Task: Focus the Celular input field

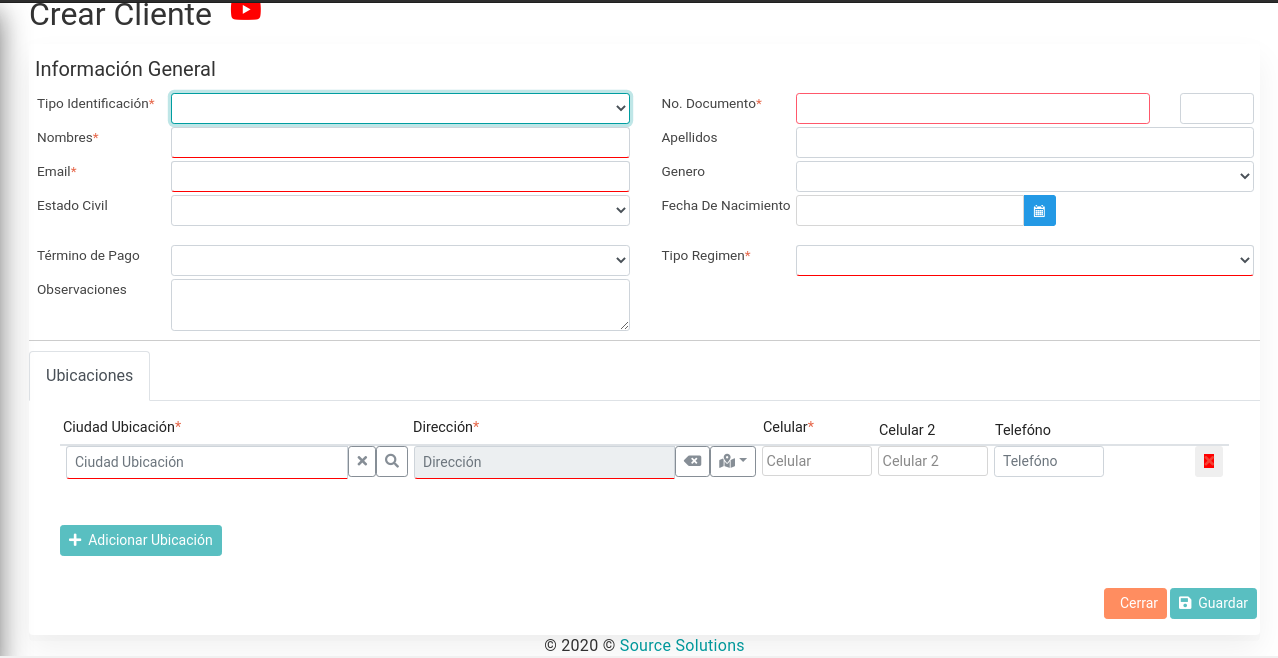Action: click(x=817, y=461)
